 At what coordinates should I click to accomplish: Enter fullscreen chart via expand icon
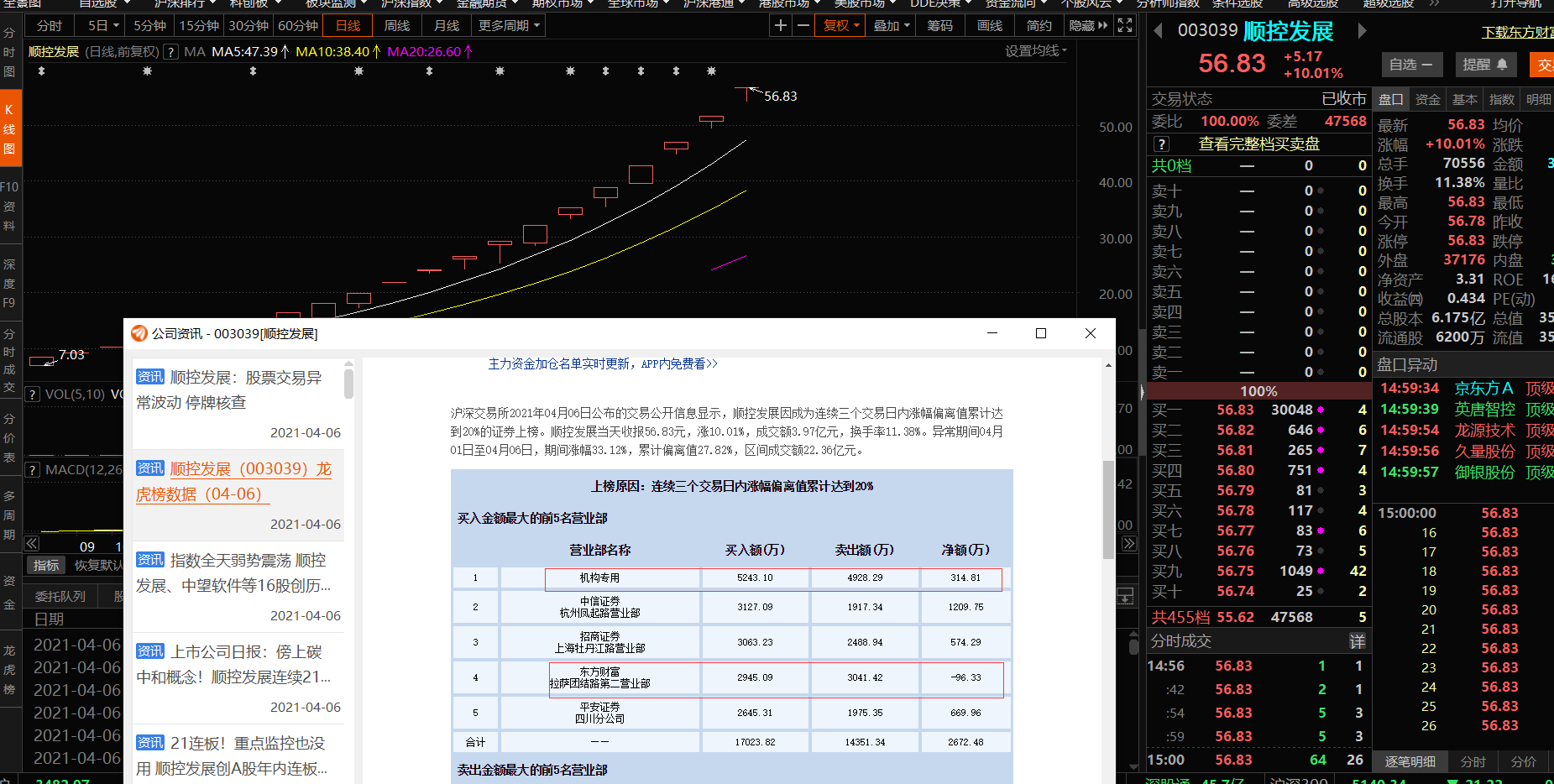(1125, 25)
